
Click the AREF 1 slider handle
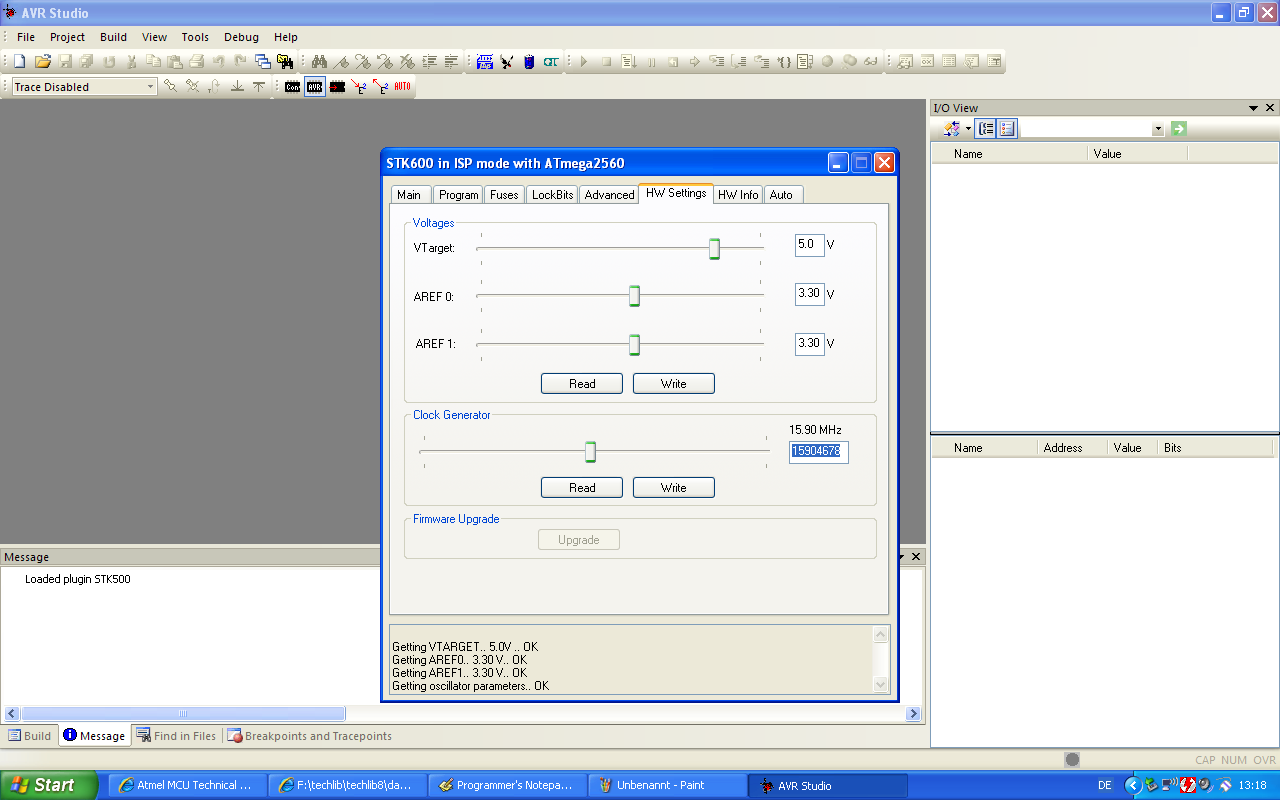coord(634,344)
